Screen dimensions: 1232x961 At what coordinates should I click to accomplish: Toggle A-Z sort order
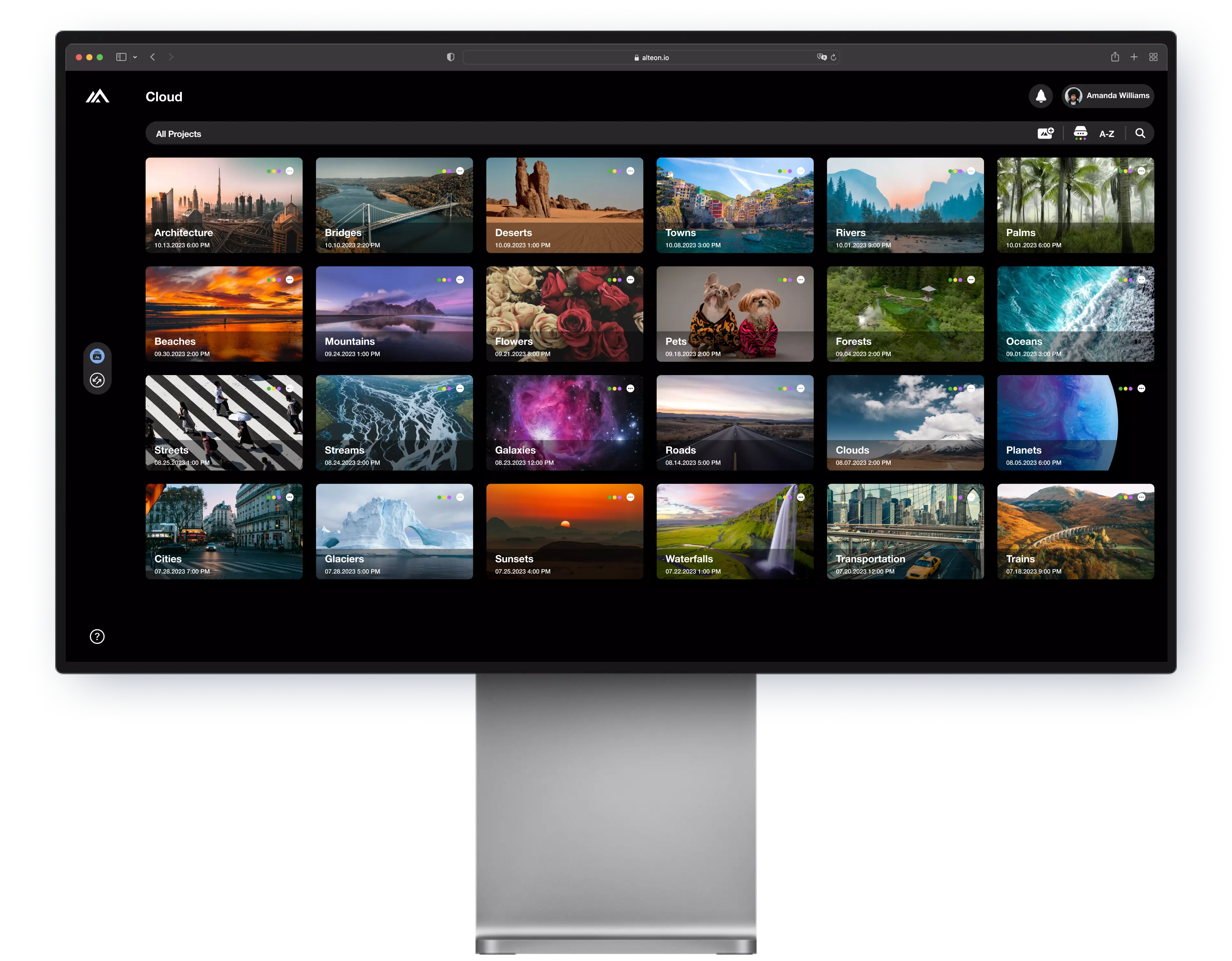click(1106, 134)
